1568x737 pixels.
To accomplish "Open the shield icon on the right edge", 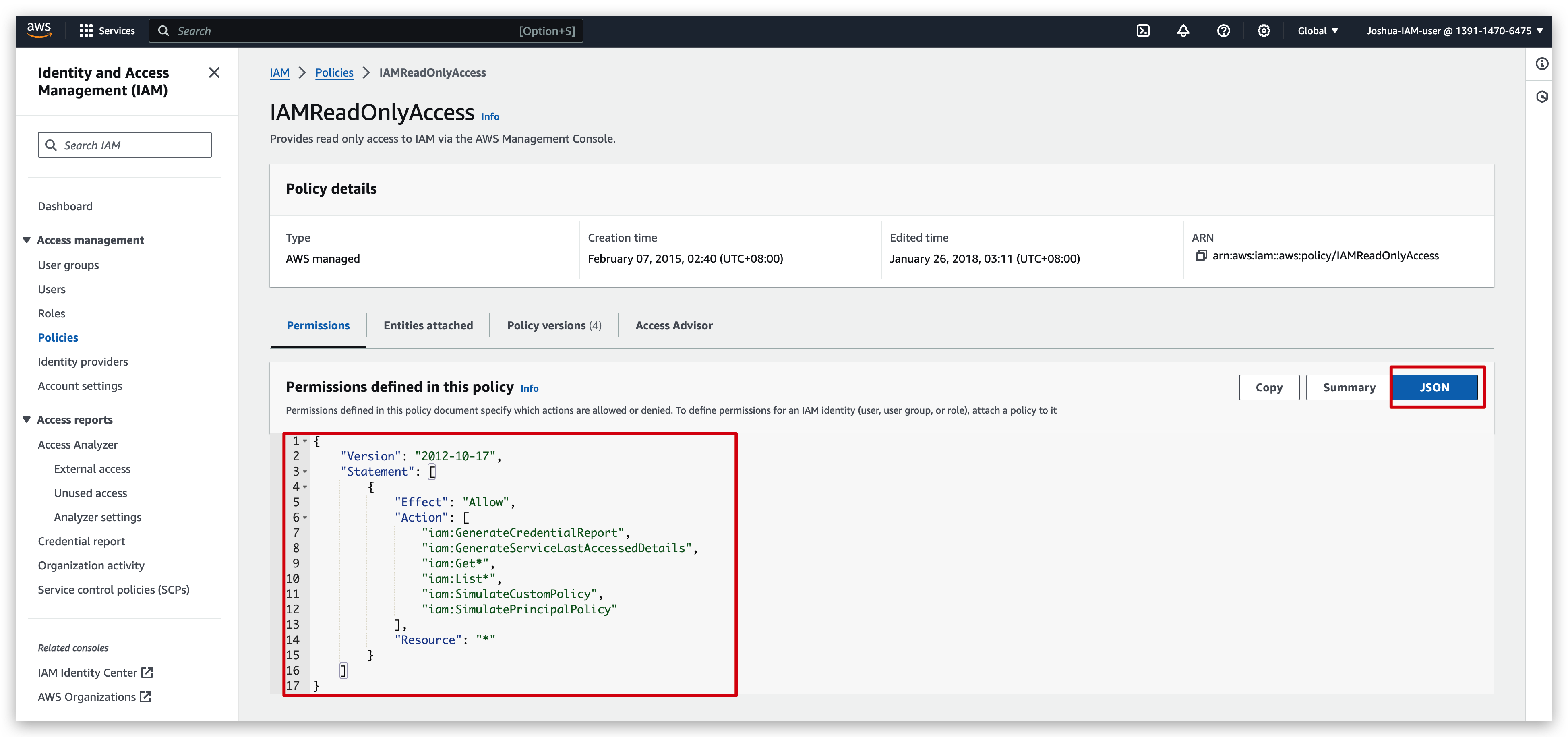I will click(x=1543, y=96).
